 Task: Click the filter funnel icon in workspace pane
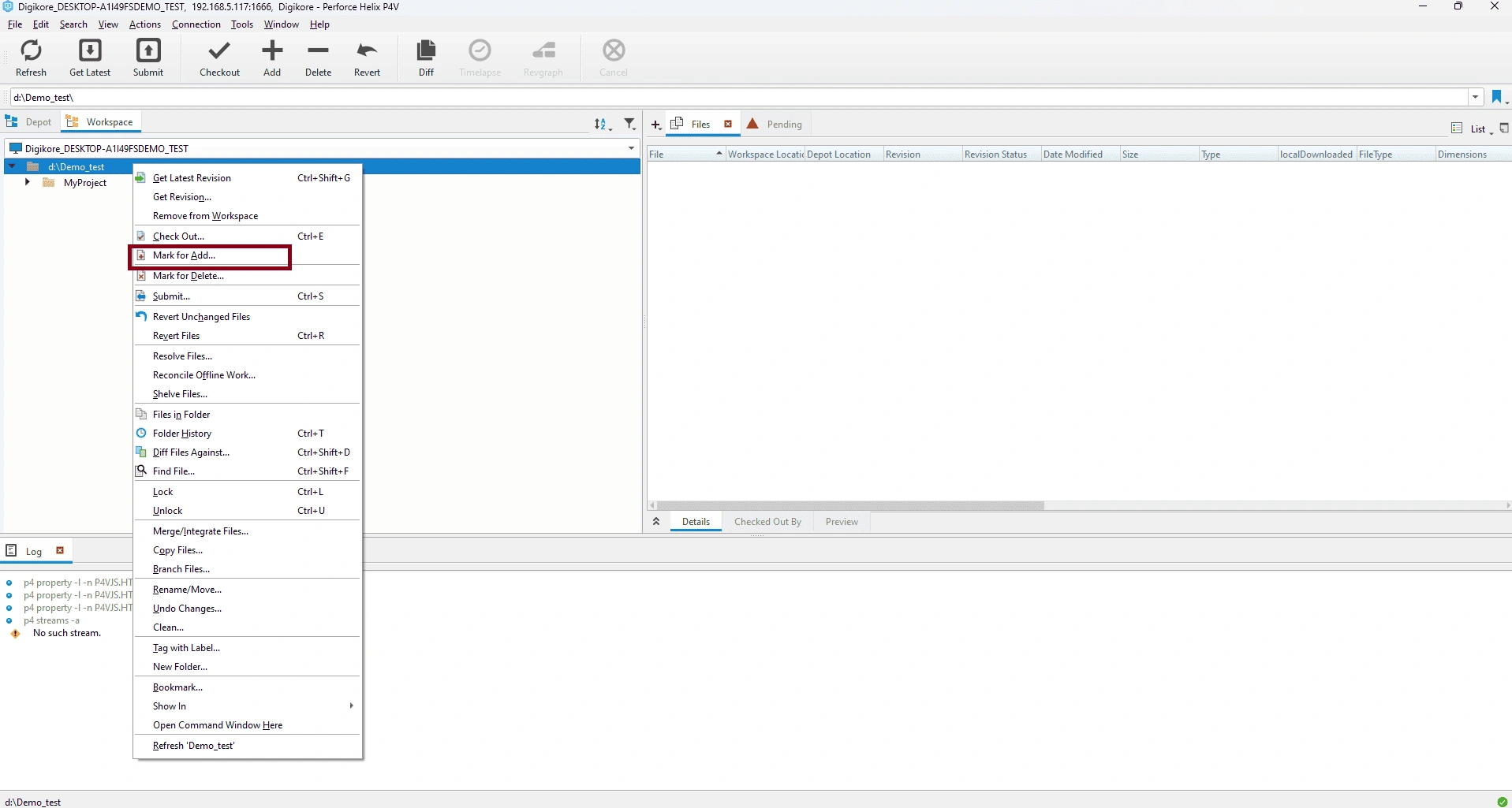(629, 124)
